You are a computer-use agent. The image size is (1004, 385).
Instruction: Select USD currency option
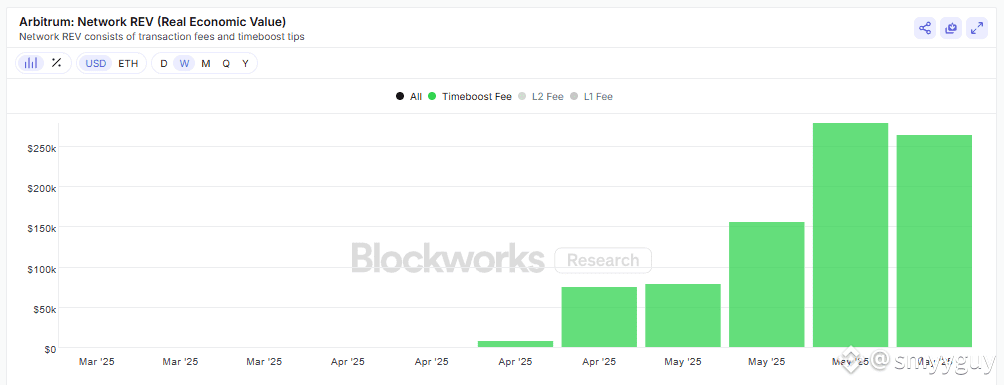coord(96,63)
